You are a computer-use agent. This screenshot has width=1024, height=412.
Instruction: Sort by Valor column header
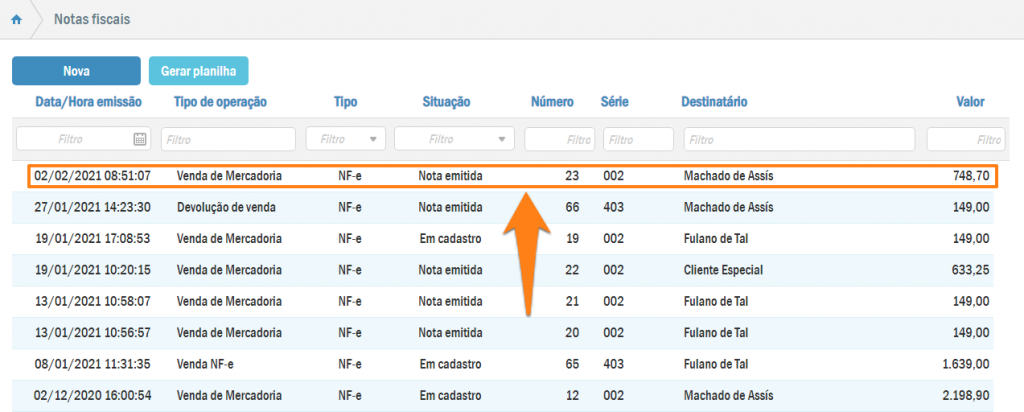[x=970, y=102]
